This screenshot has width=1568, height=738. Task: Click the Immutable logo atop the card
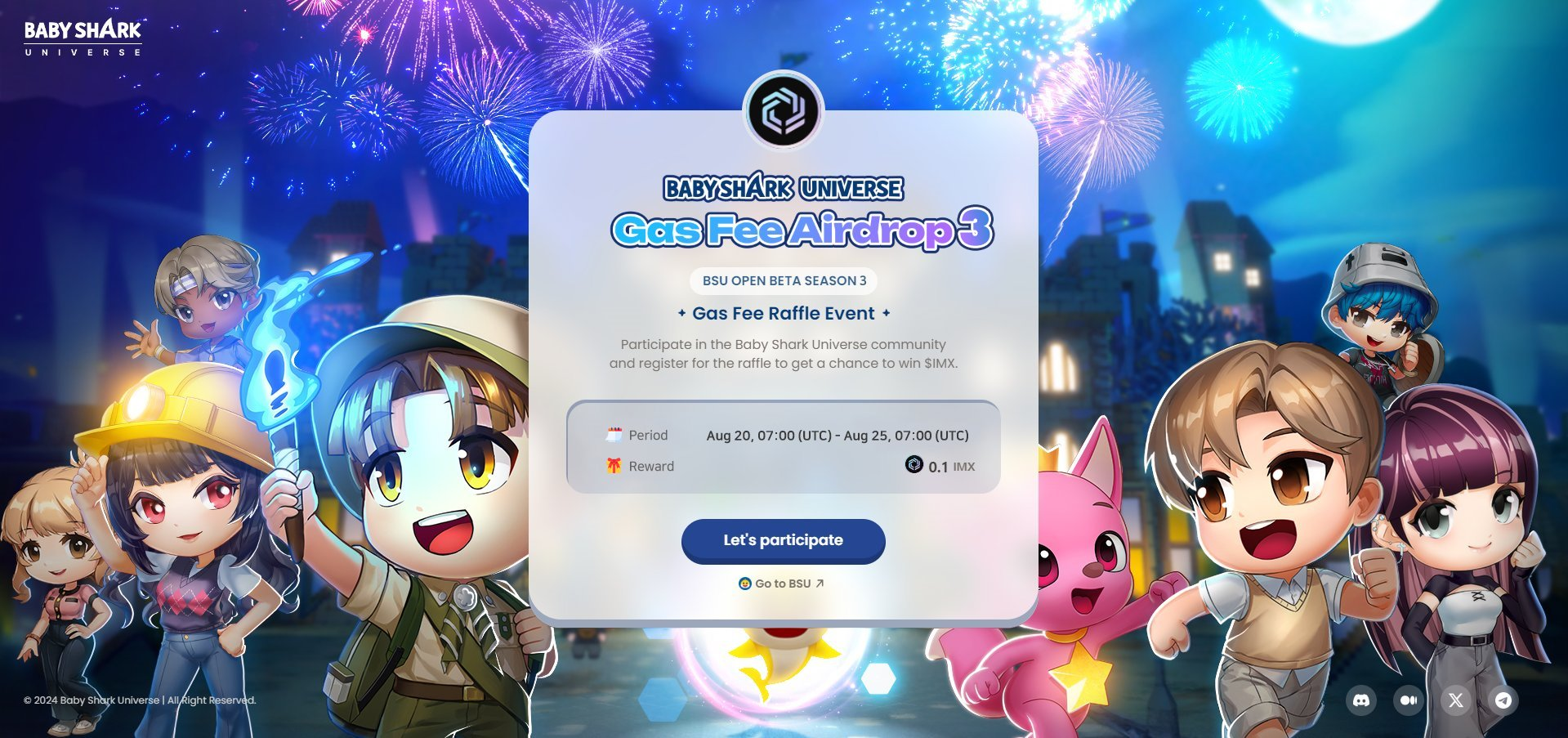click(x=784, y=110)
